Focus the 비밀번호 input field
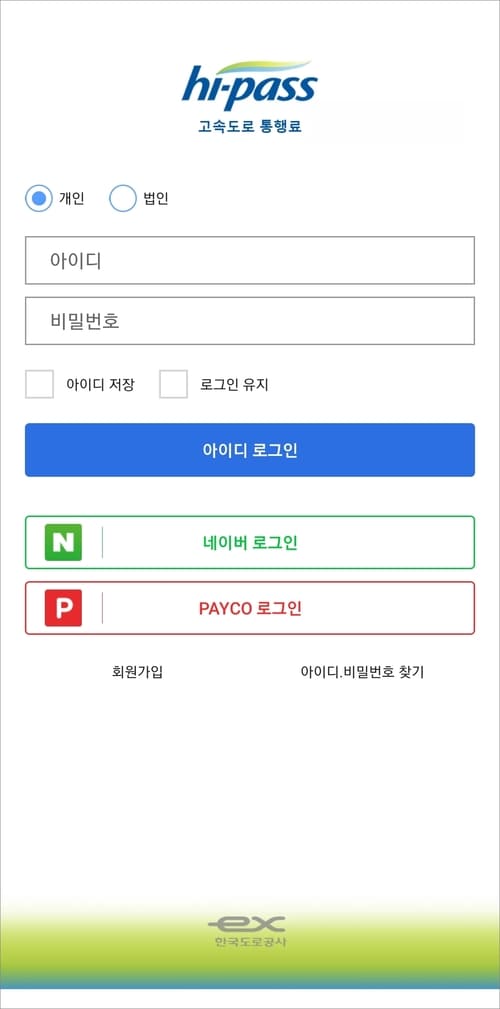This screenshot has height=1009, width=500. point(250,320)
